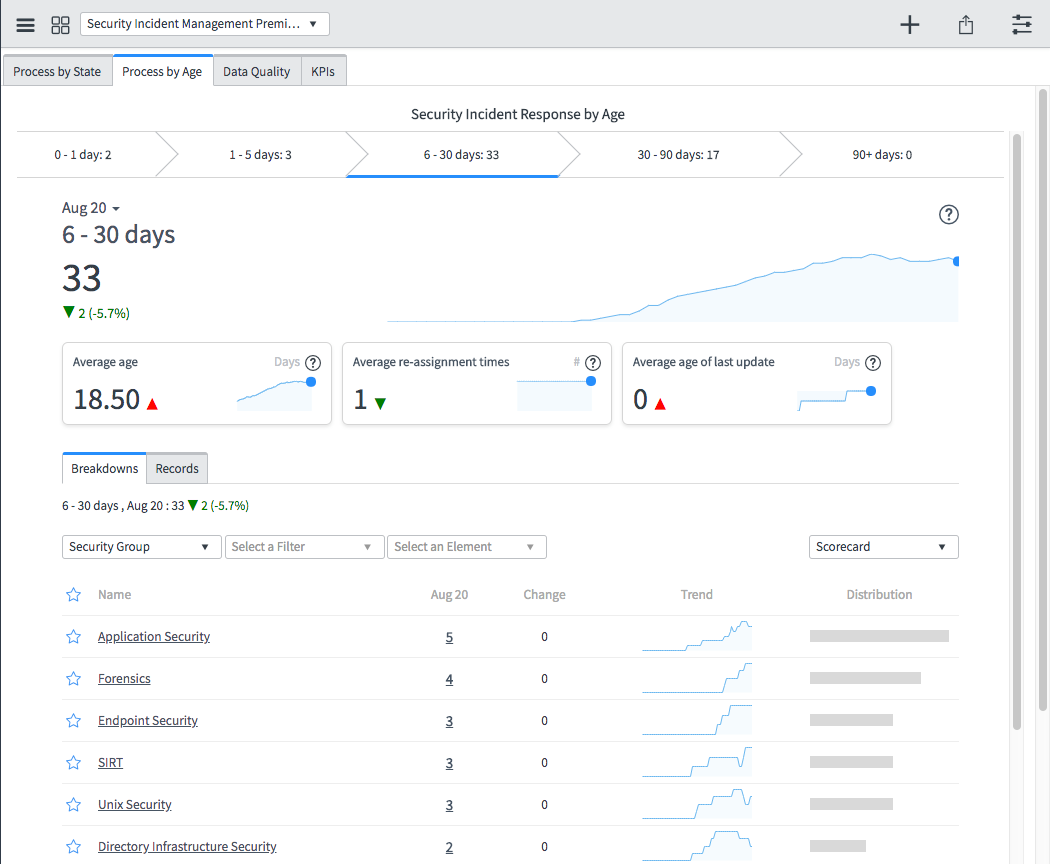Open the SIRT link
This screenshot has height=864, width=1050.
click(110, 762)
